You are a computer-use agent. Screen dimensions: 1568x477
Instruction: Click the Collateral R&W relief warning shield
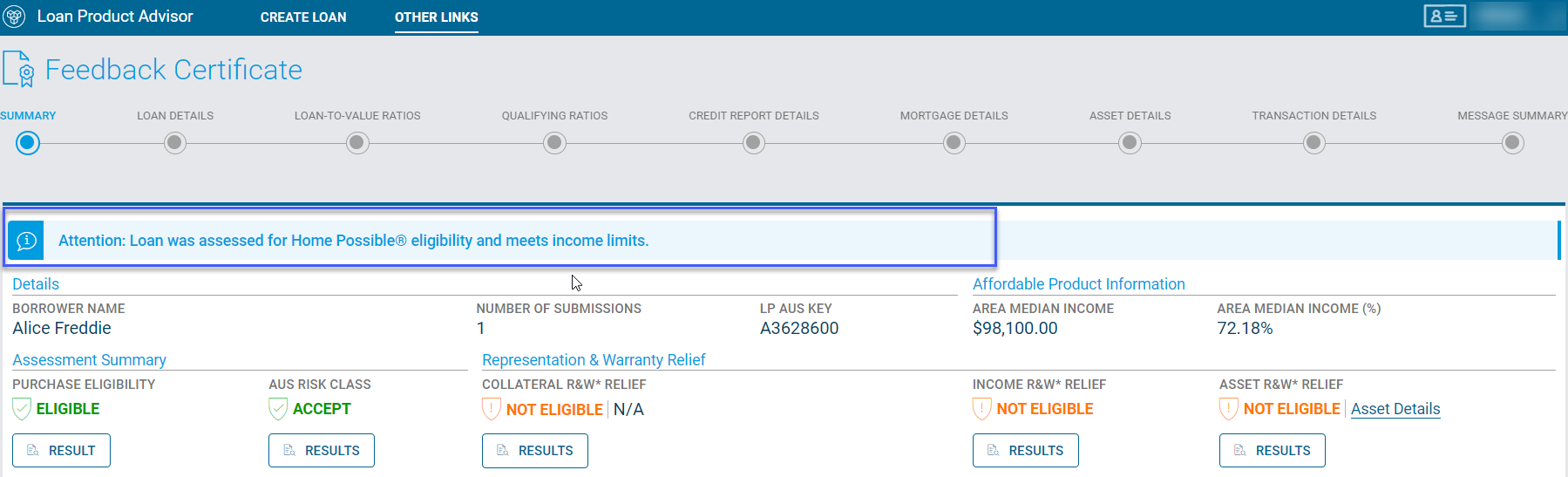(x=492, y=409)
